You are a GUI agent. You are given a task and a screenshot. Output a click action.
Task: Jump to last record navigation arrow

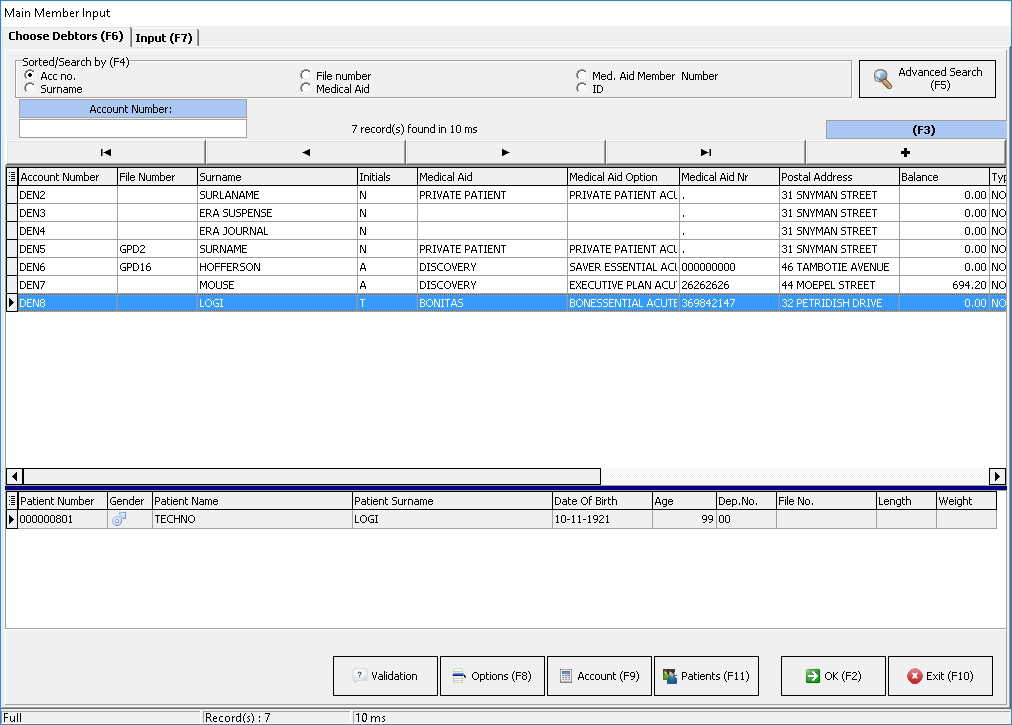tap(705, 152)
